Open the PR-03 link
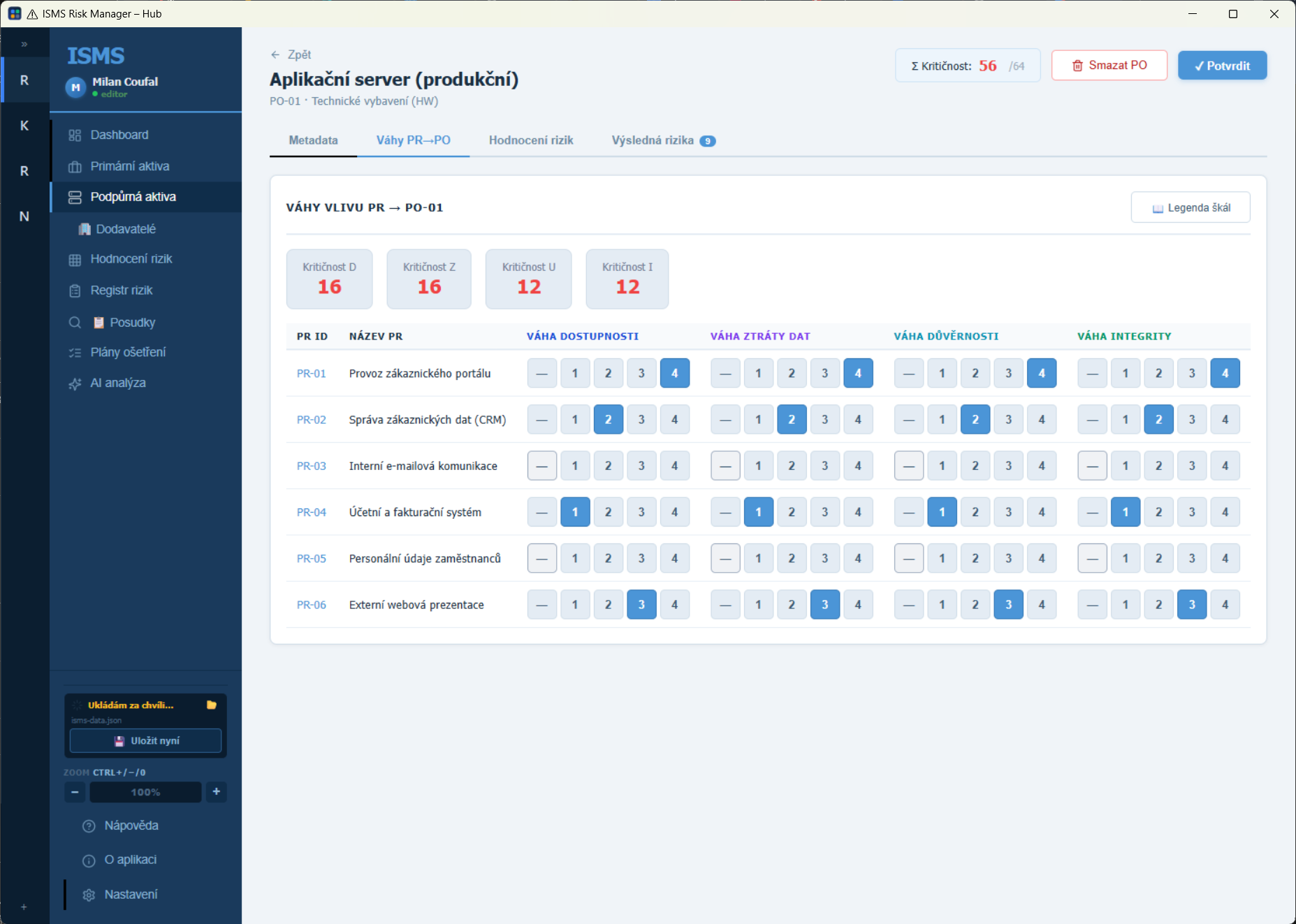The width and height of the screenshot is (1296, 924). pos(311,466)
